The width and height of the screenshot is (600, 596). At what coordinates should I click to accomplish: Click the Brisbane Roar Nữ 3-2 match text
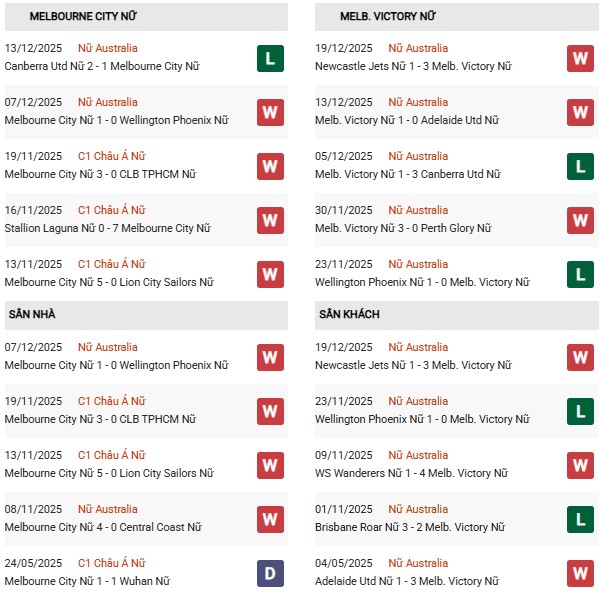(x=410, y=527)
